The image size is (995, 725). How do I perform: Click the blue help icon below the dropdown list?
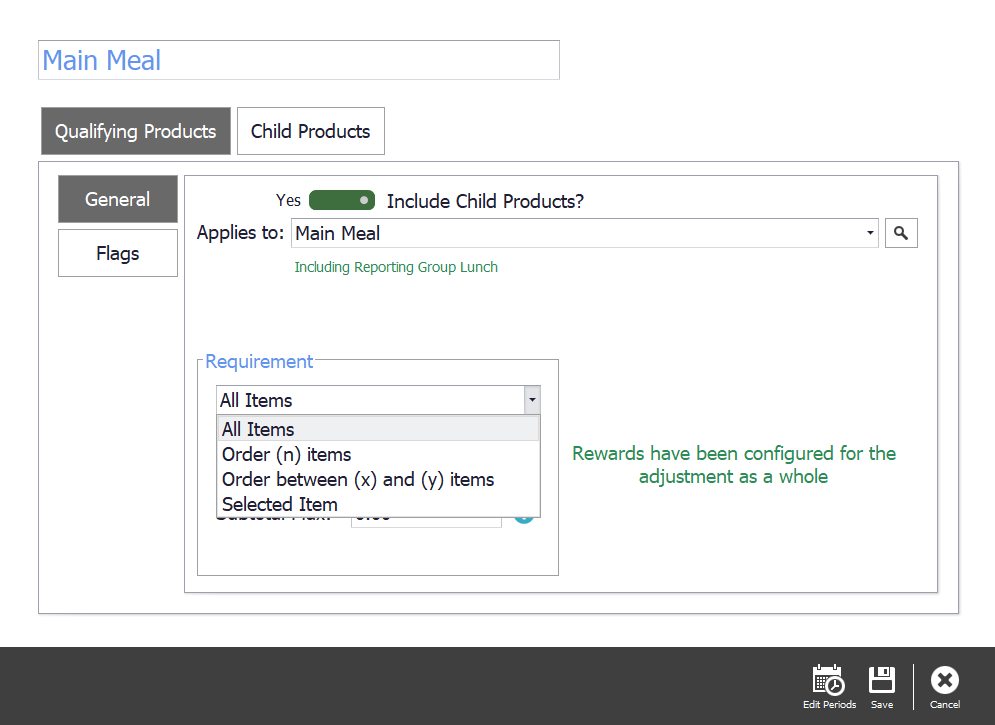tap(524, 519)
